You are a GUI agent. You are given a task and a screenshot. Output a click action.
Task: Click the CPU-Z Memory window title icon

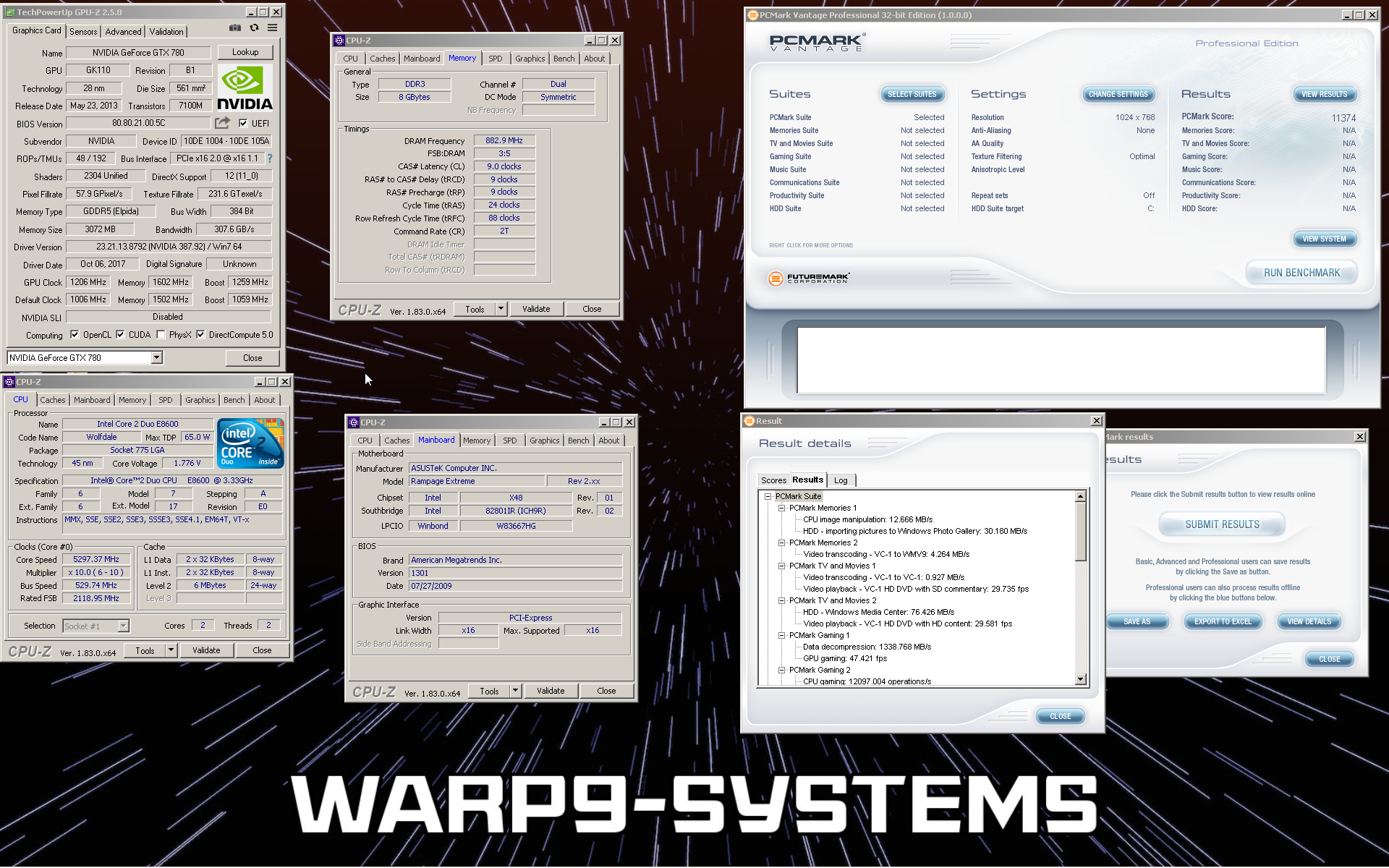click(339, 41)
